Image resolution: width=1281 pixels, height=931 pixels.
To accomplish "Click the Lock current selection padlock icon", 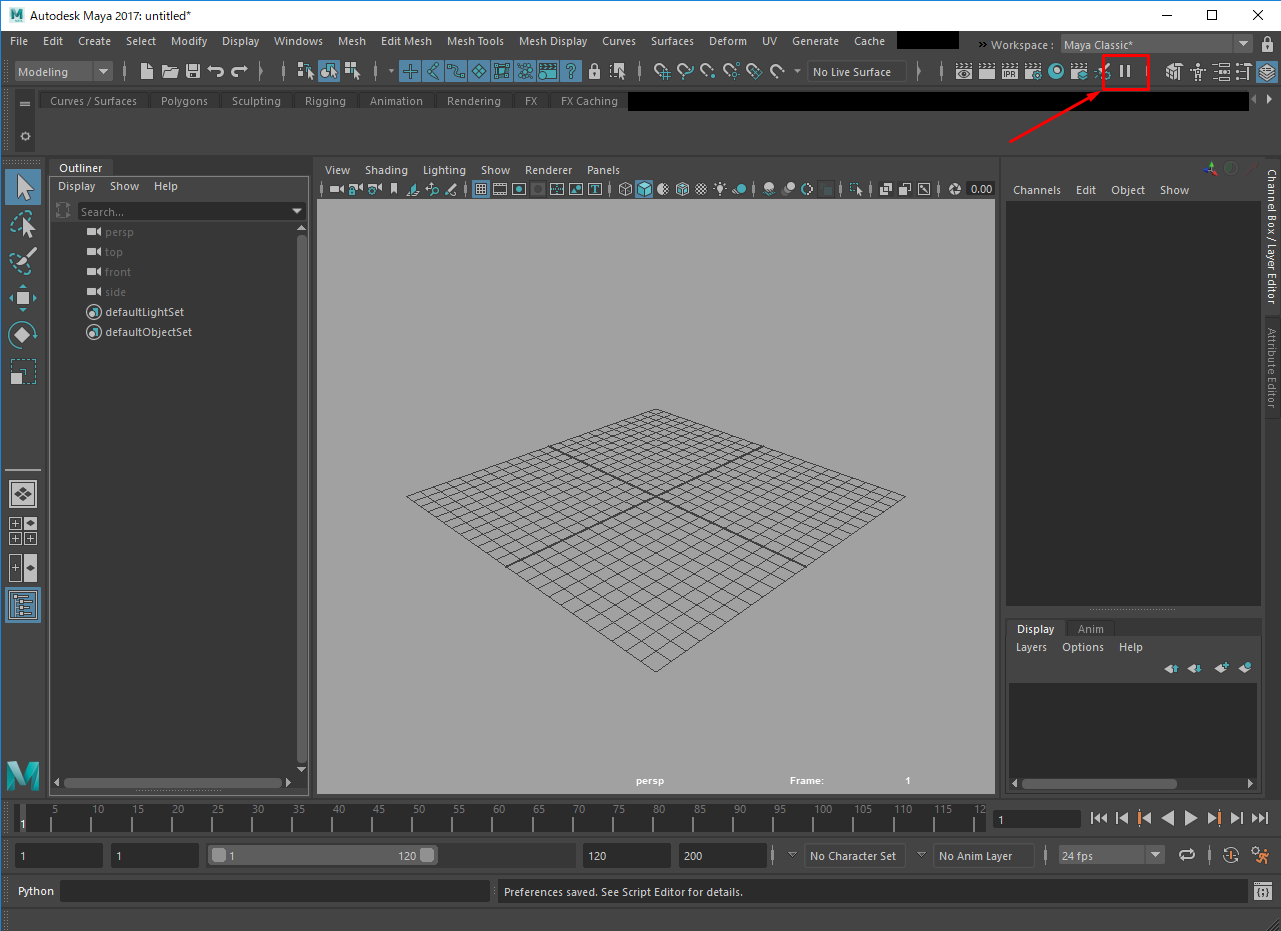I will [594, 71].
